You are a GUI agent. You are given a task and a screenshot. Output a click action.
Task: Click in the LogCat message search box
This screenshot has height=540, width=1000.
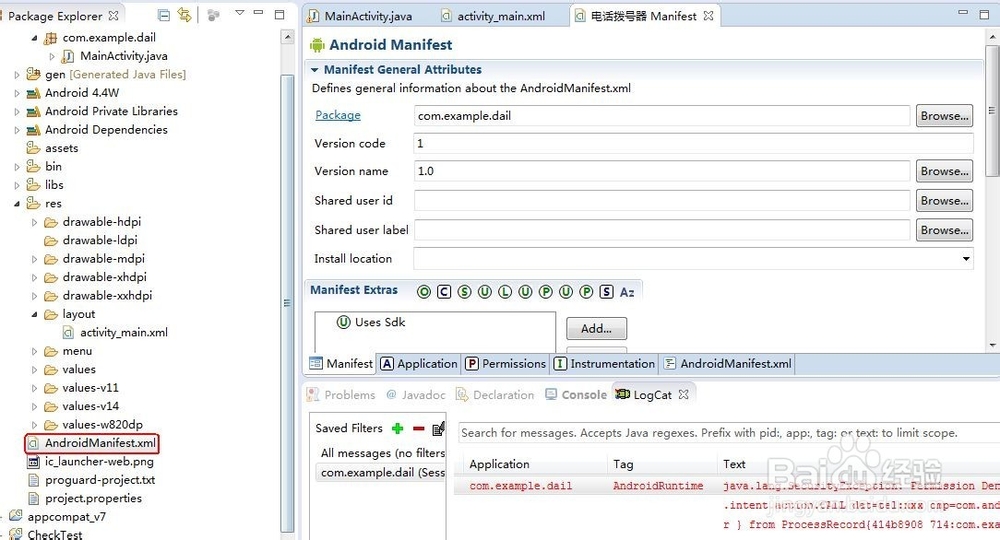pyautogui.click(x=727, y=433)
